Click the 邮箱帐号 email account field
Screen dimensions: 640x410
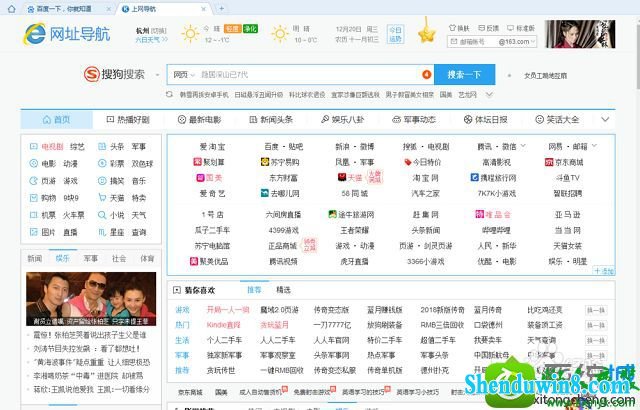pos(472,42)
